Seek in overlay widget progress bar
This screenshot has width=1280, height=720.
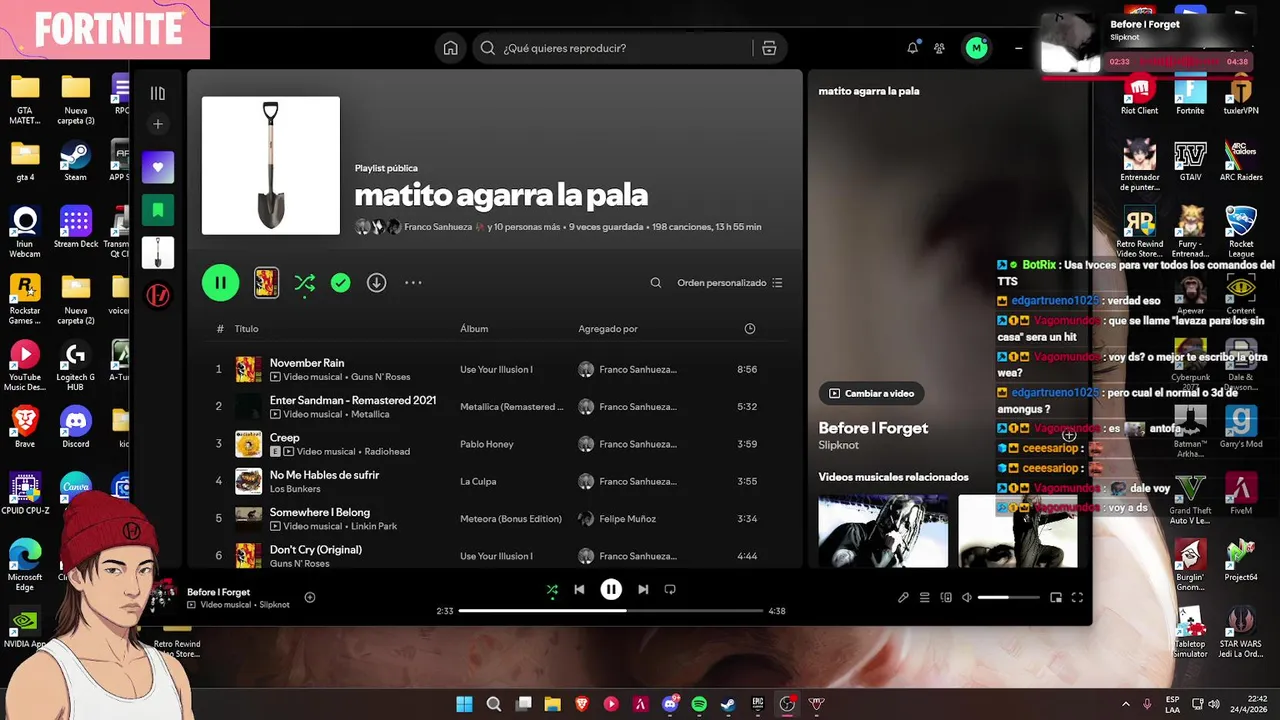[x=1146, y=76]
